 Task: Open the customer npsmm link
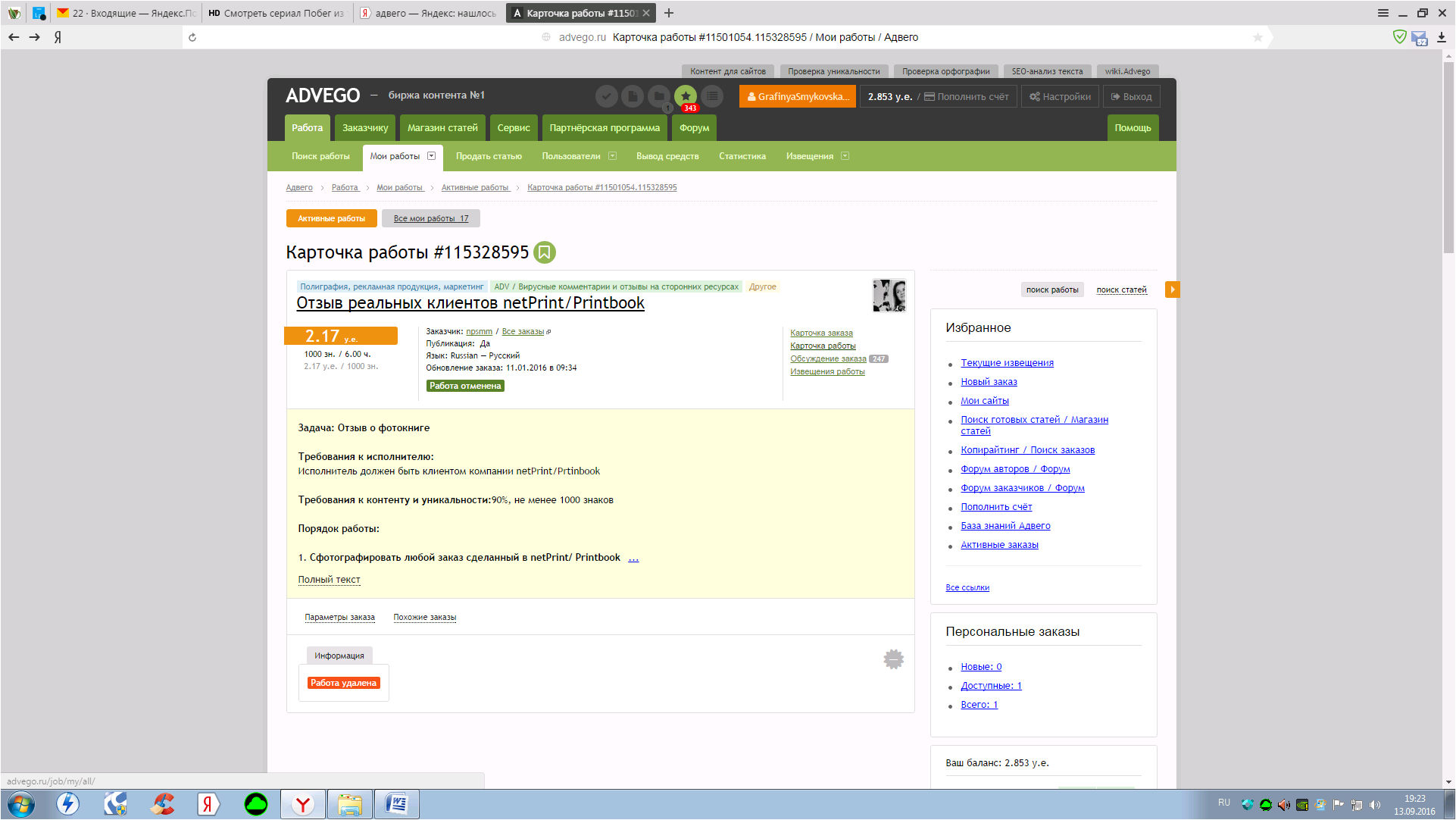pyautogui.click(x=479, y=331)
